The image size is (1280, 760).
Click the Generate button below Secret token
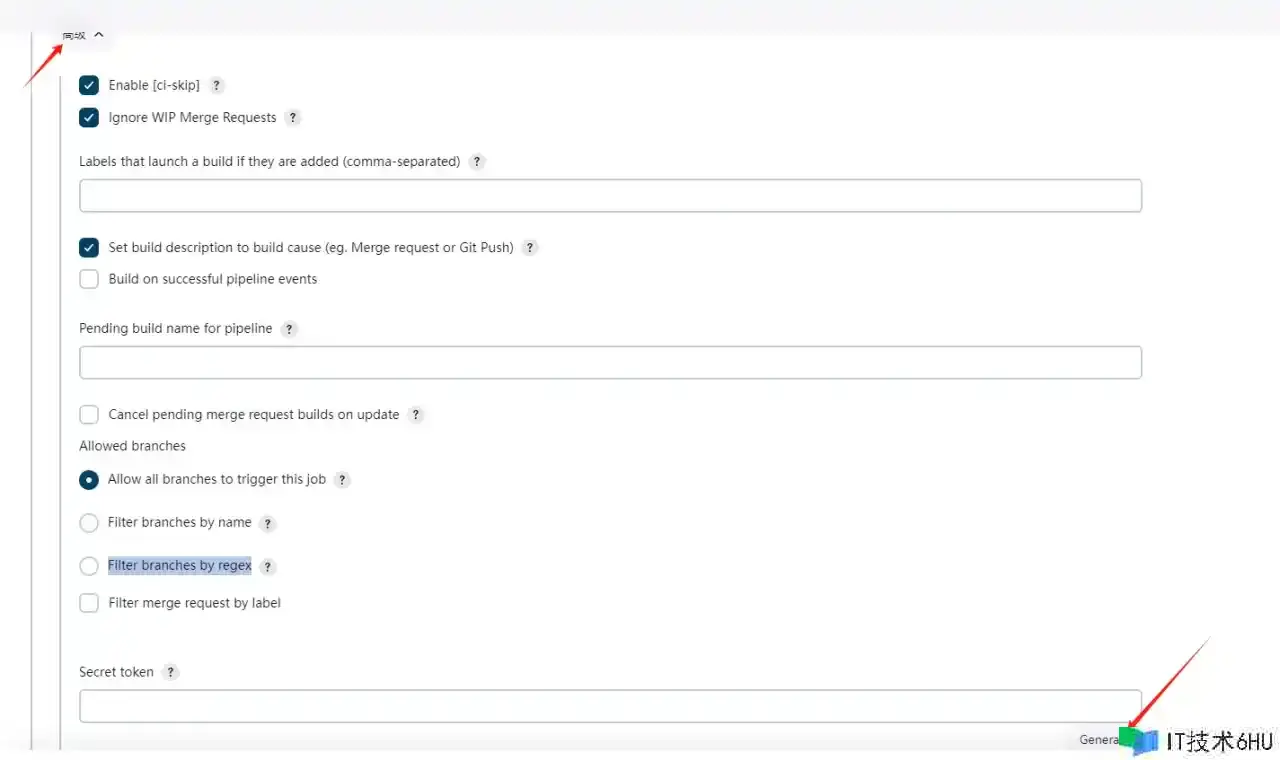1101,740
